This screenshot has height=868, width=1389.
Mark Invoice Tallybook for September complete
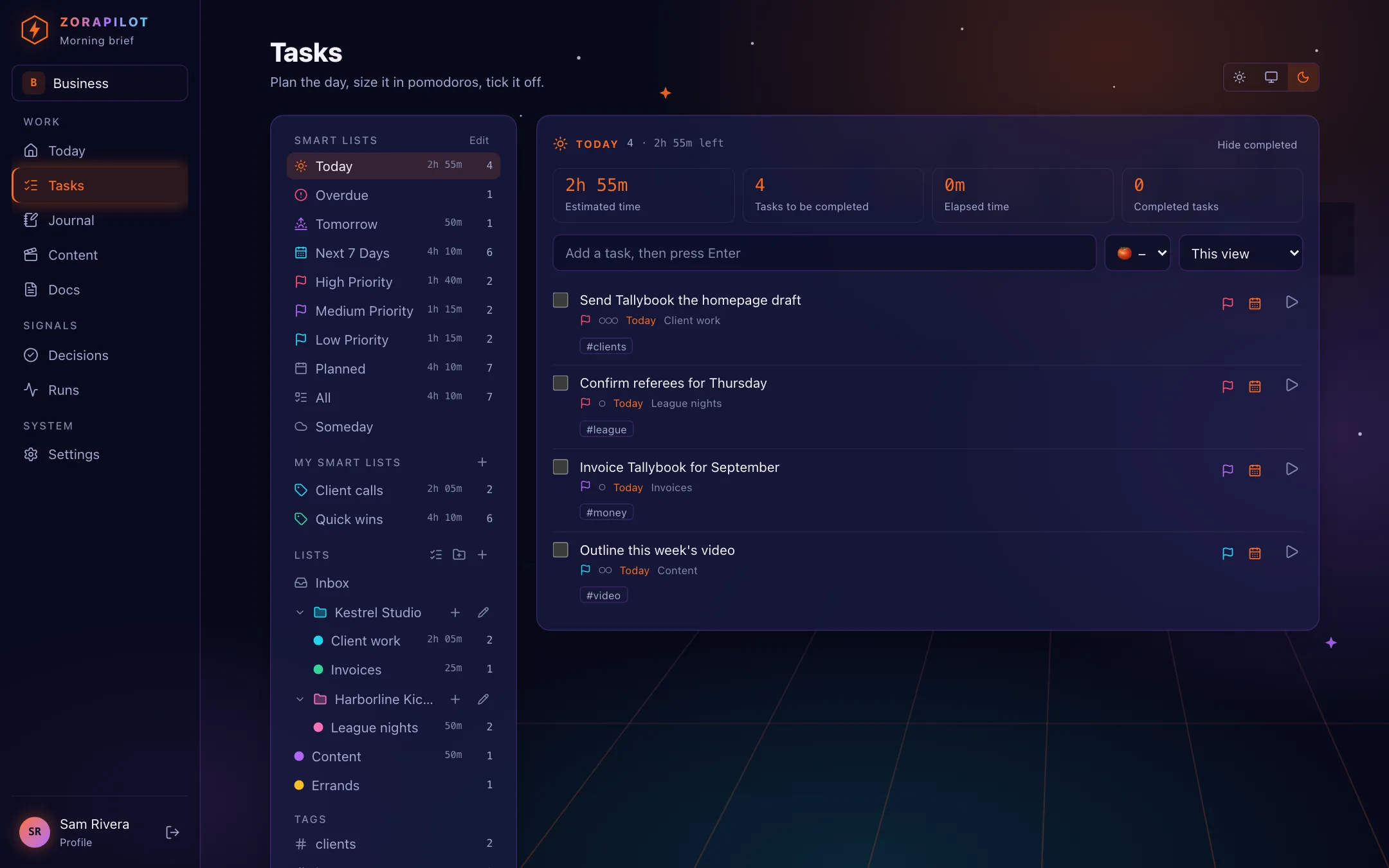[561, 467]
